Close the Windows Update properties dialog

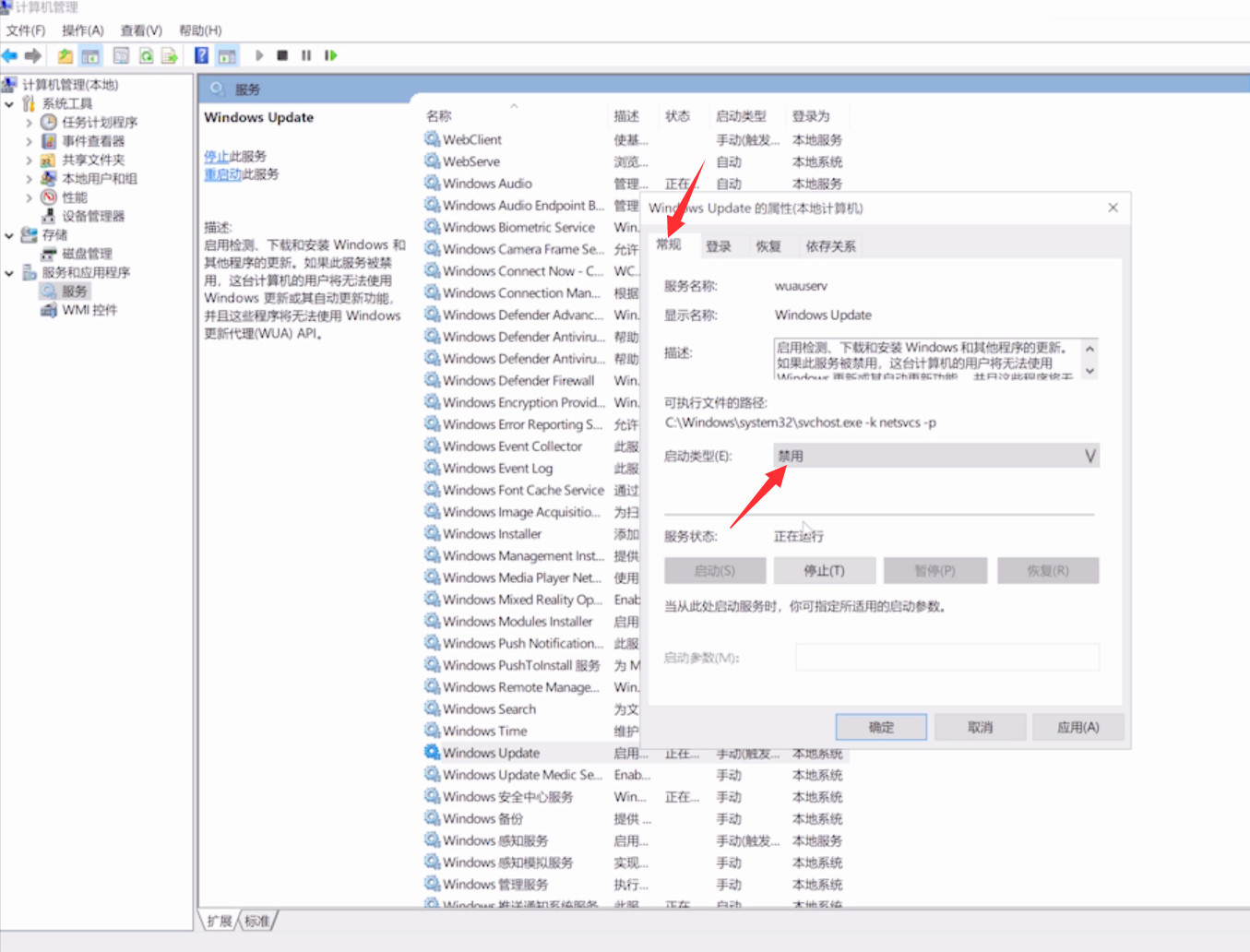(x=1113, y=208)
